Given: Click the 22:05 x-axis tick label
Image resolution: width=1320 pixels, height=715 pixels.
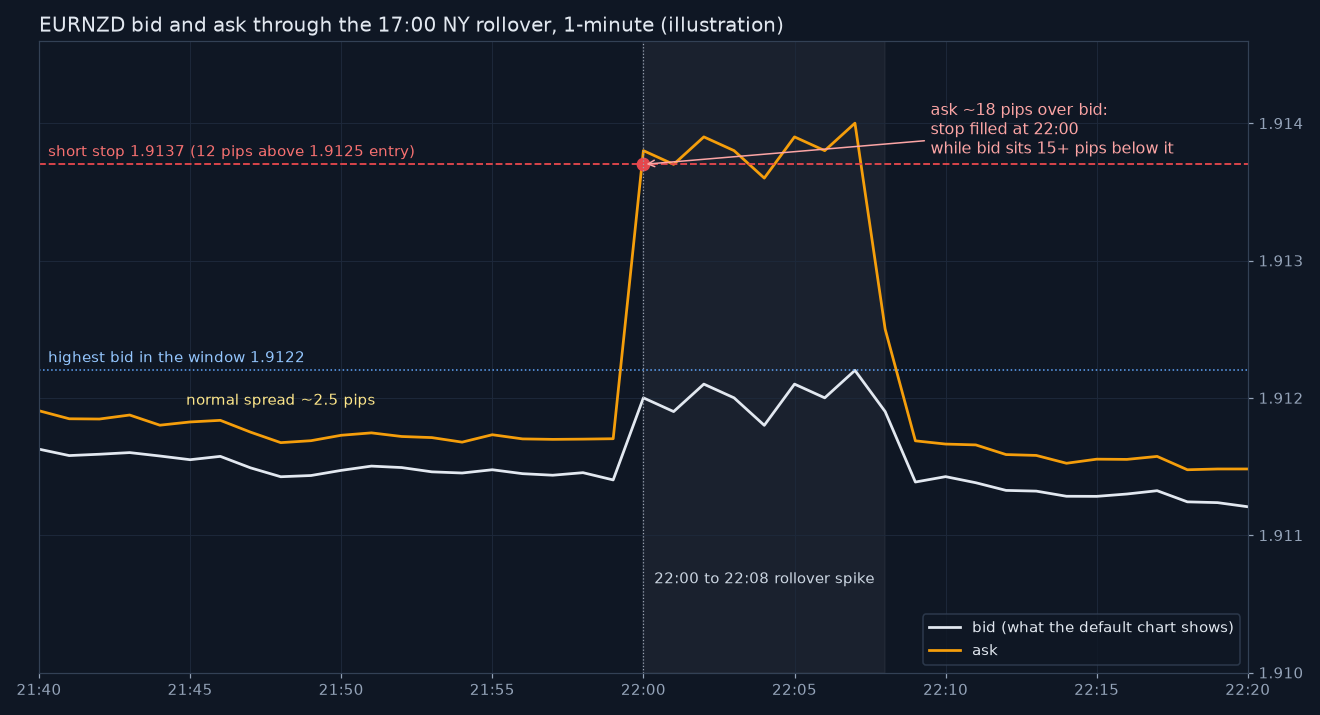Looking at the screenshot, I should pyautogui.click(x=794, y=690).
